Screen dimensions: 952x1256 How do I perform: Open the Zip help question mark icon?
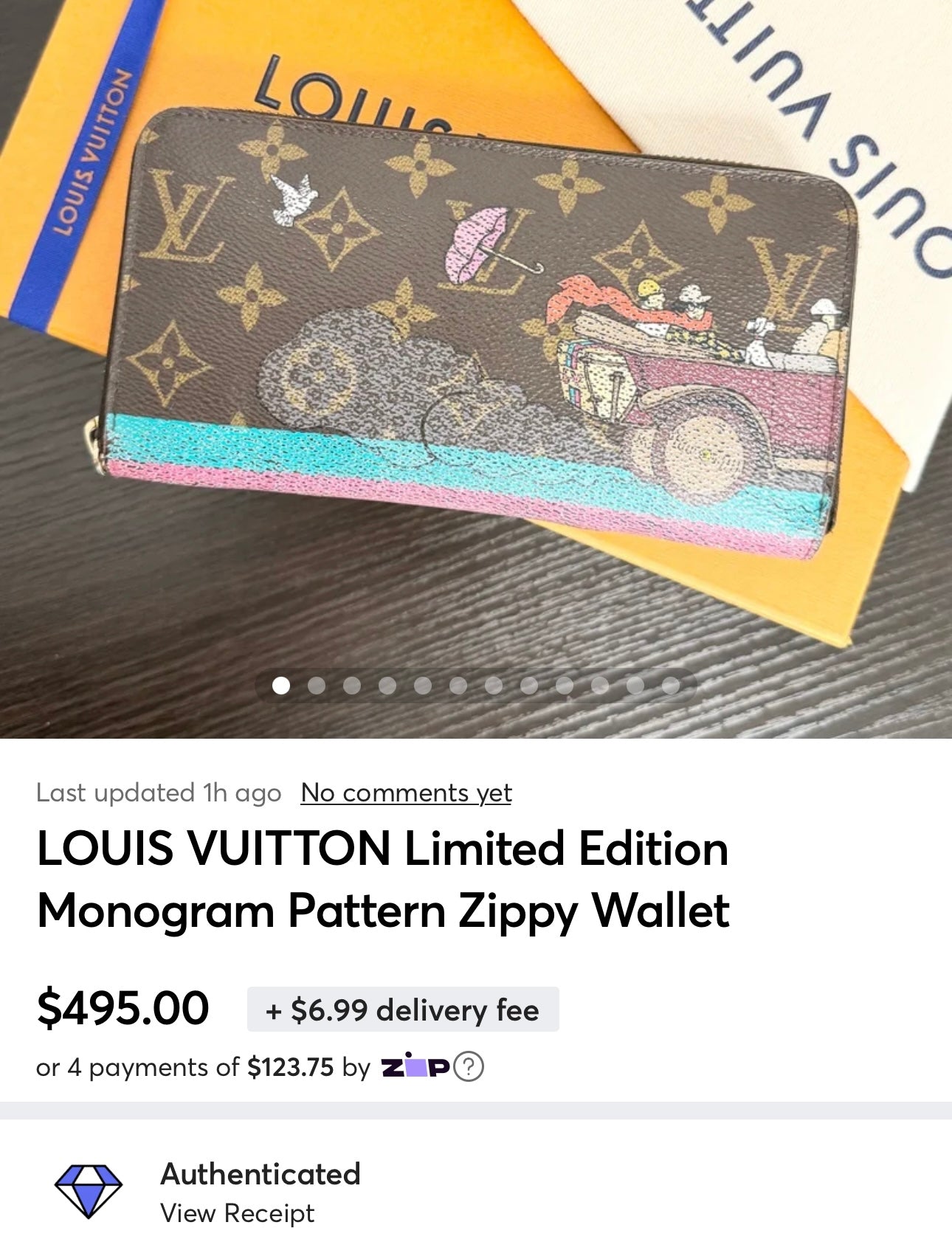pyautogui.click(x=469, y=1067)
